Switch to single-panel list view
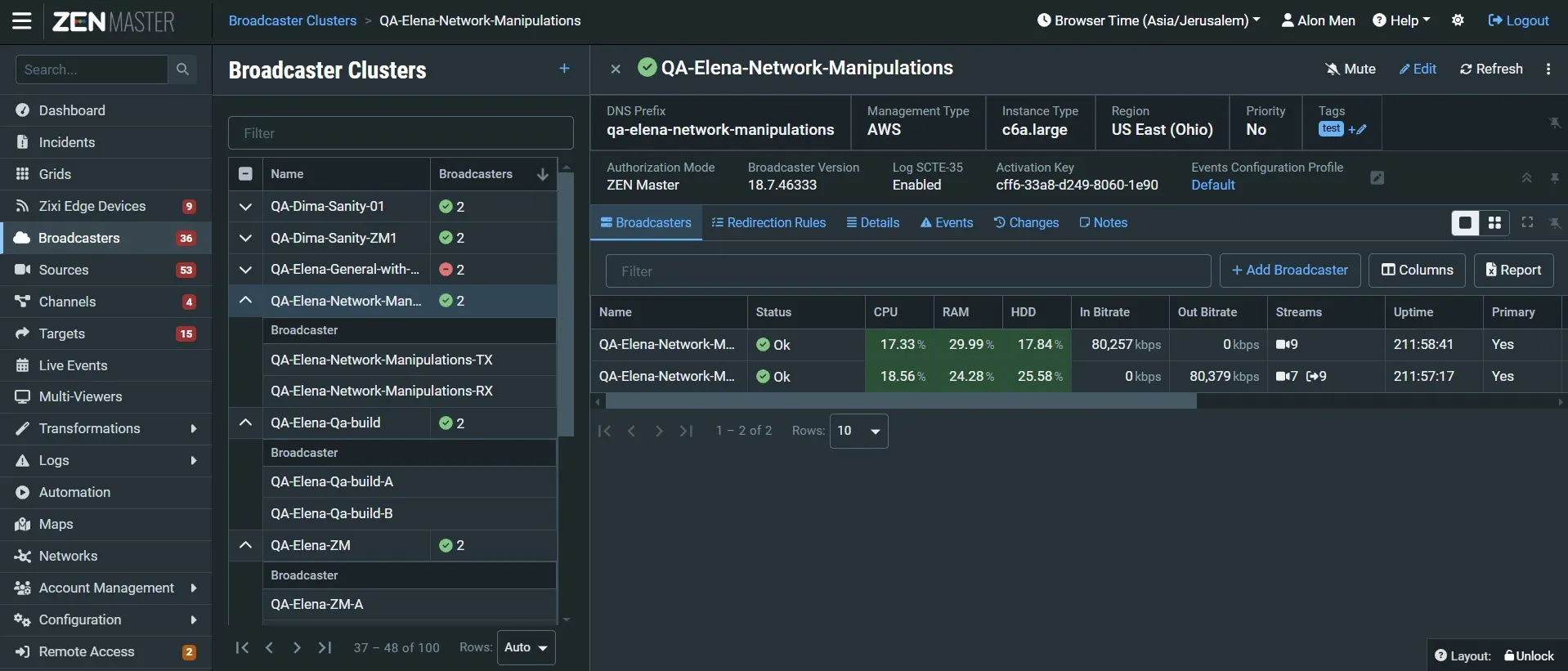1568x671 pixels. click(1465, 223)
